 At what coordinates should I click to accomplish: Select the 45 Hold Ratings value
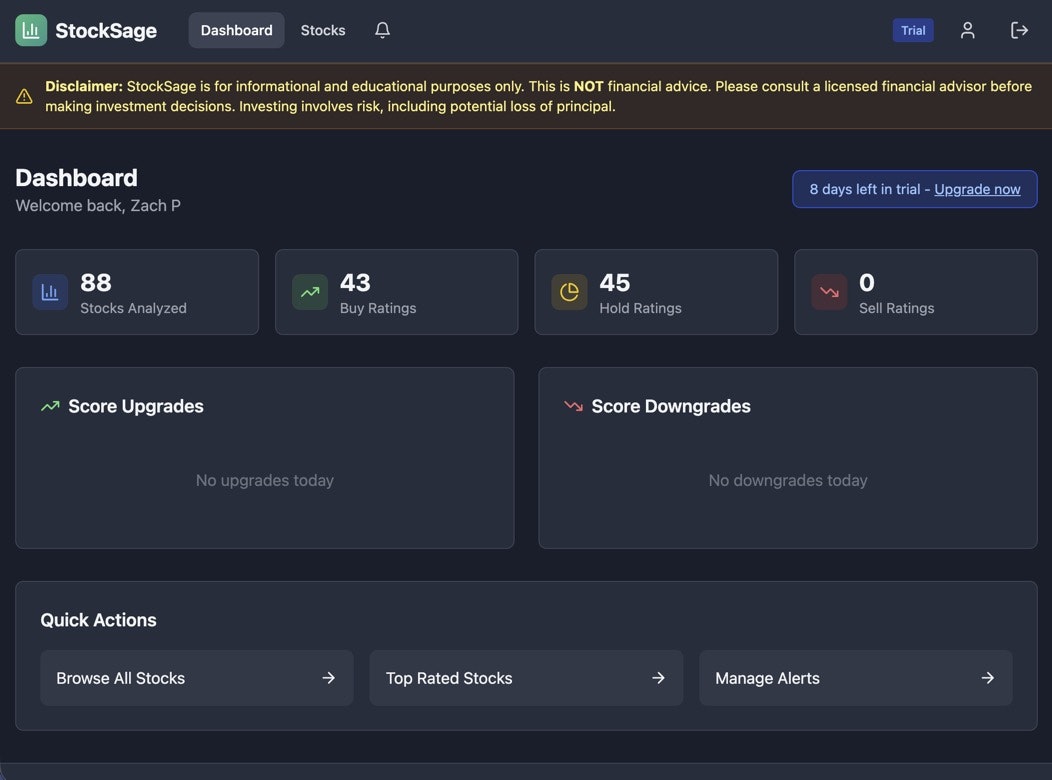coord(615,282)
